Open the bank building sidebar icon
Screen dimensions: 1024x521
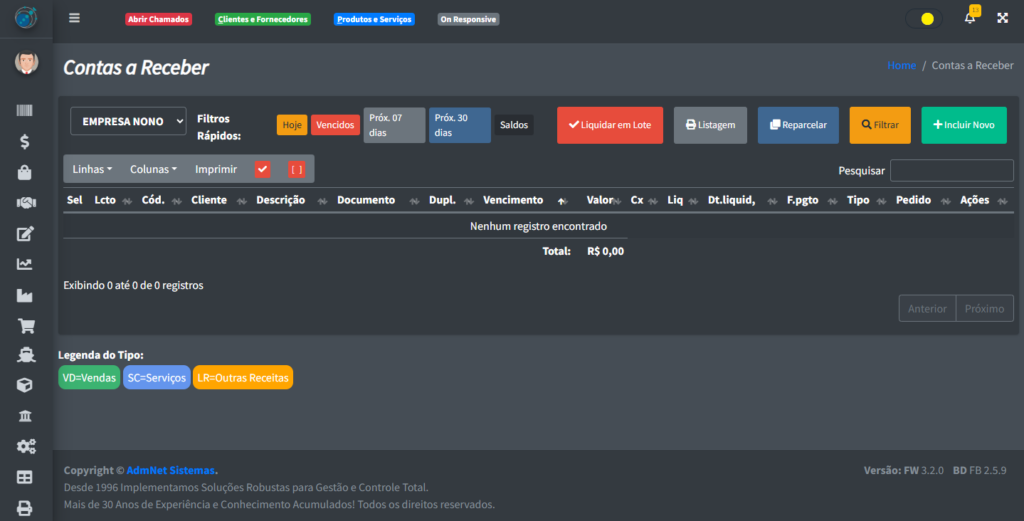(25, 416)
